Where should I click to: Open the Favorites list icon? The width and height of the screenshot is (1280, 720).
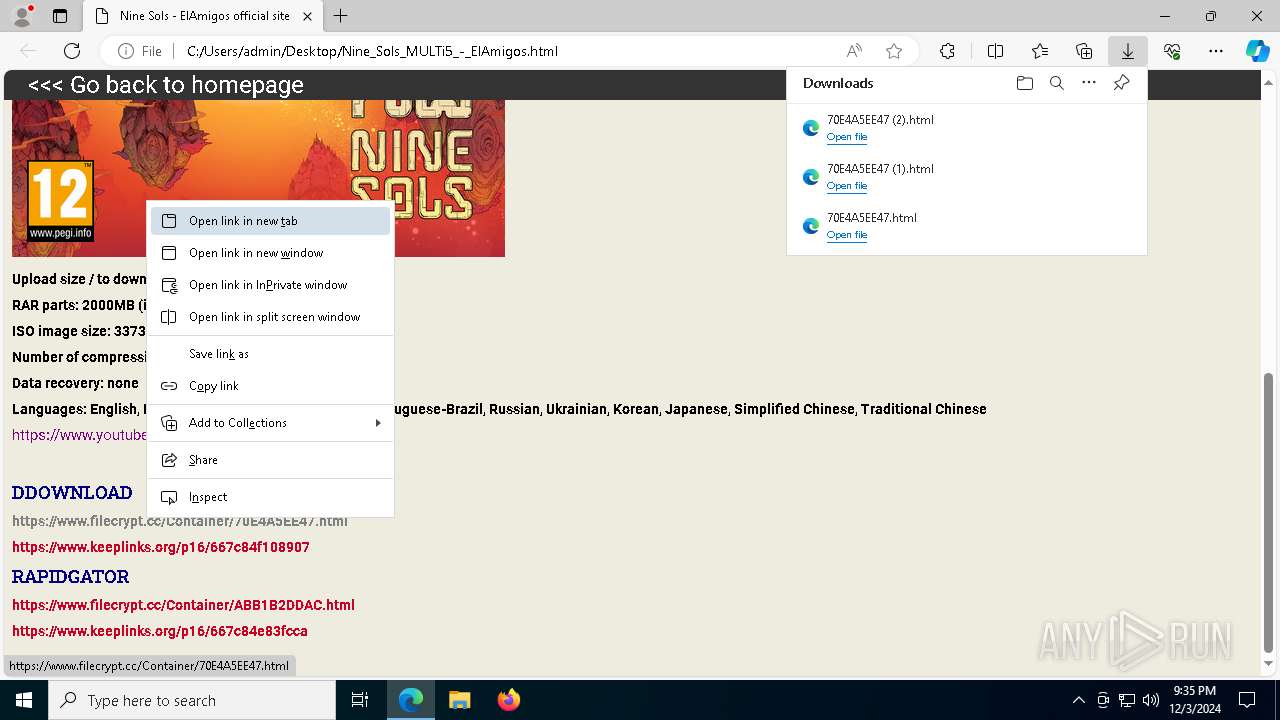1040,51
